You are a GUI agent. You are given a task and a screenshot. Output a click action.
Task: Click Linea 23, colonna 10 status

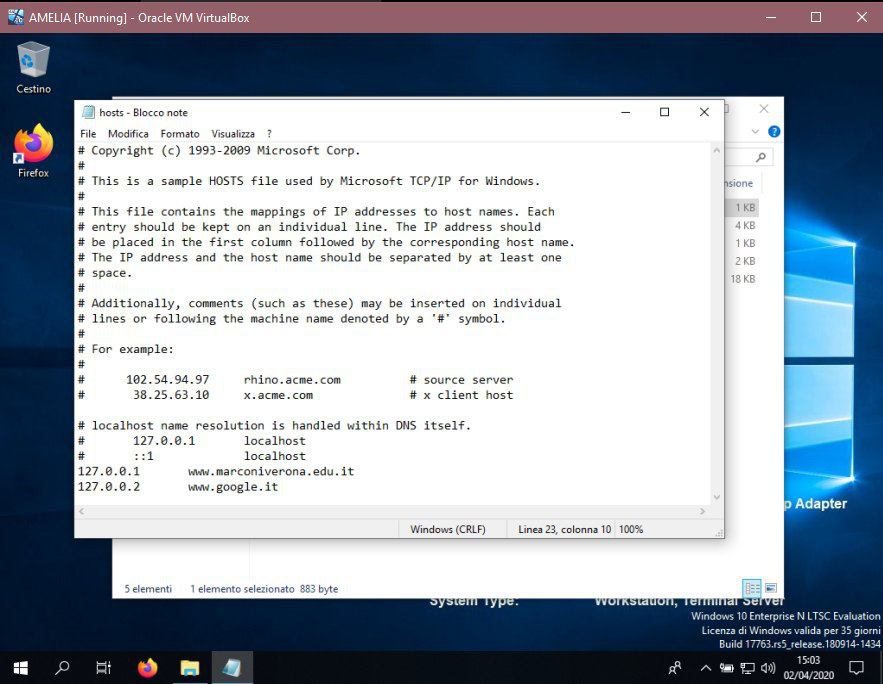pos(564,529)
